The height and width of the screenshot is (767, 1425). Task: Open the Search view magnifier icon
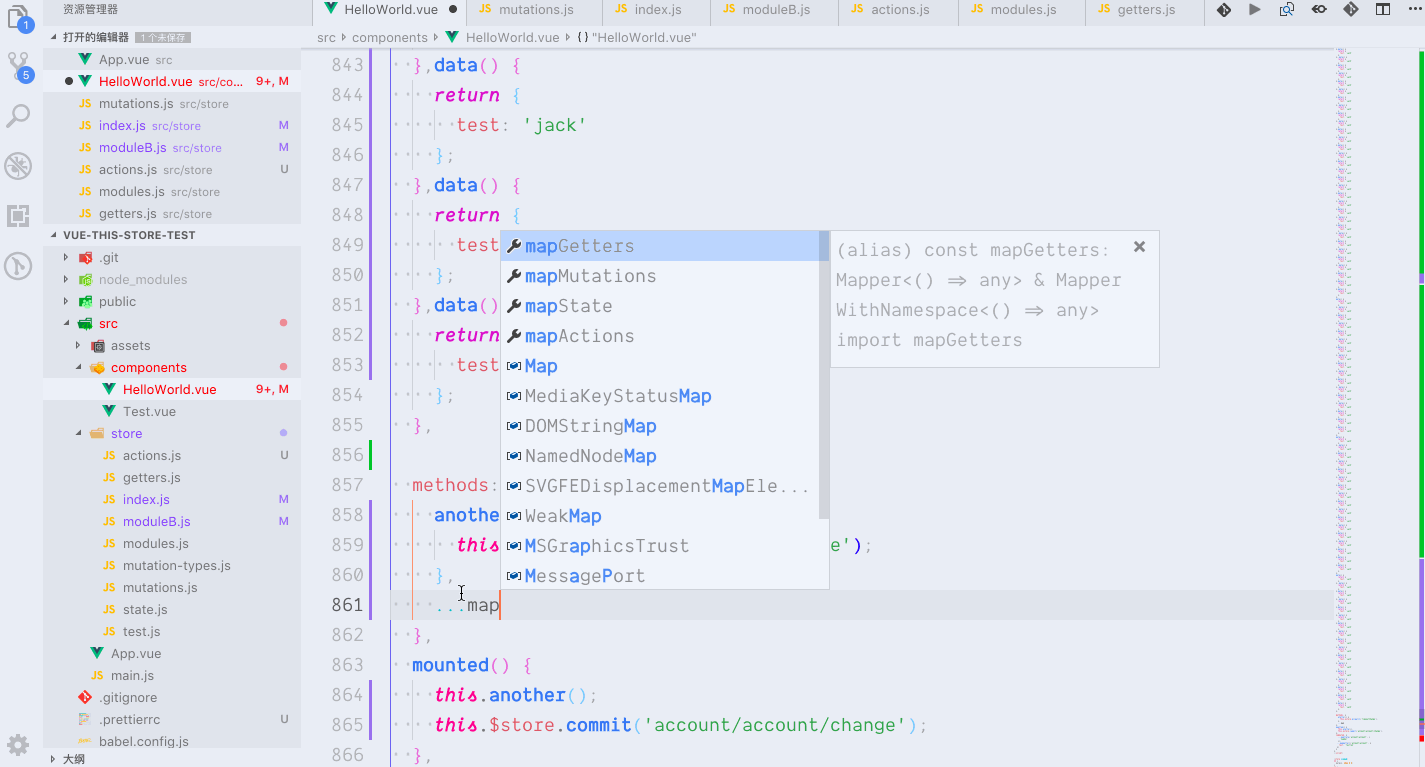click(x=18, y=116)
